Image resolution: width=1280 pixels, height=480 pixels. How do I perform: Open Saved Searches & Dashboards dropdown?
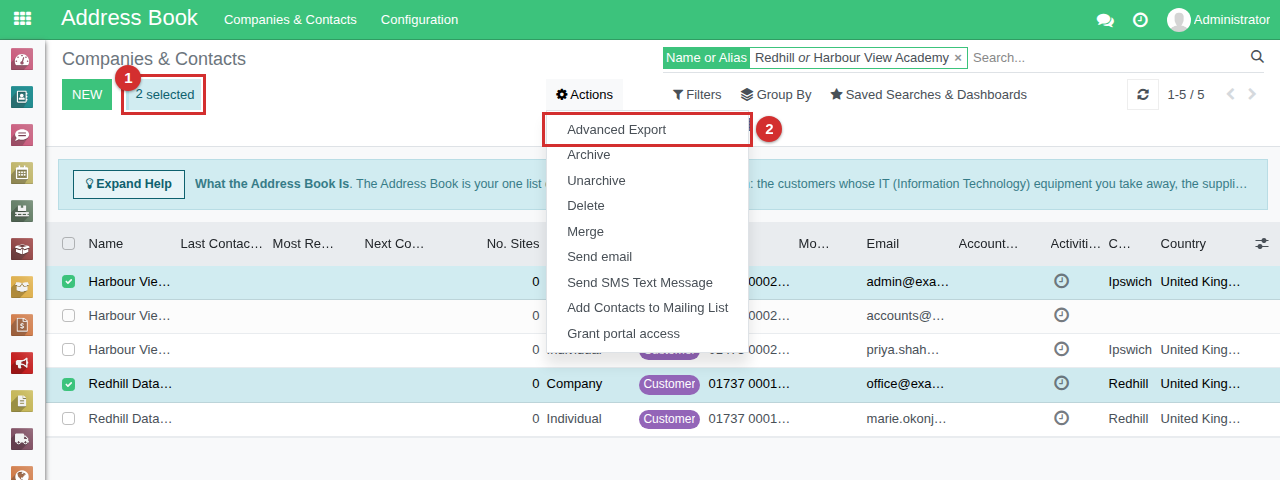(928, 95)
